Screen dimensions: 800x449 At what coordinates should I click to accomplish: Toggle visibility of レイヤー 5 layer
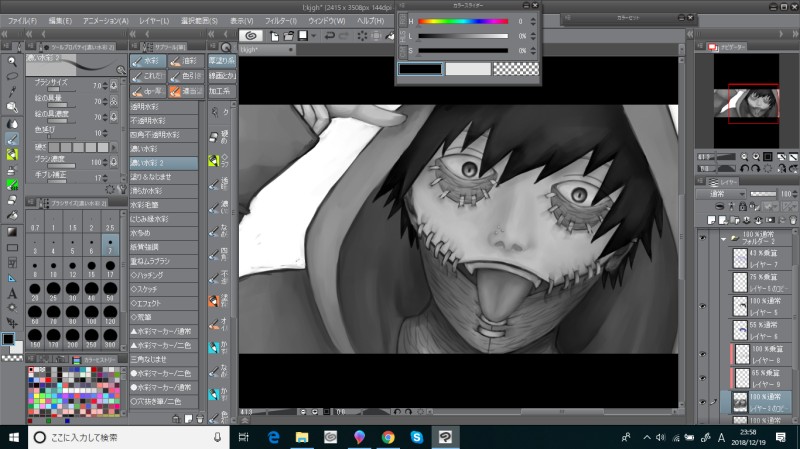click(x=703, y=306)
